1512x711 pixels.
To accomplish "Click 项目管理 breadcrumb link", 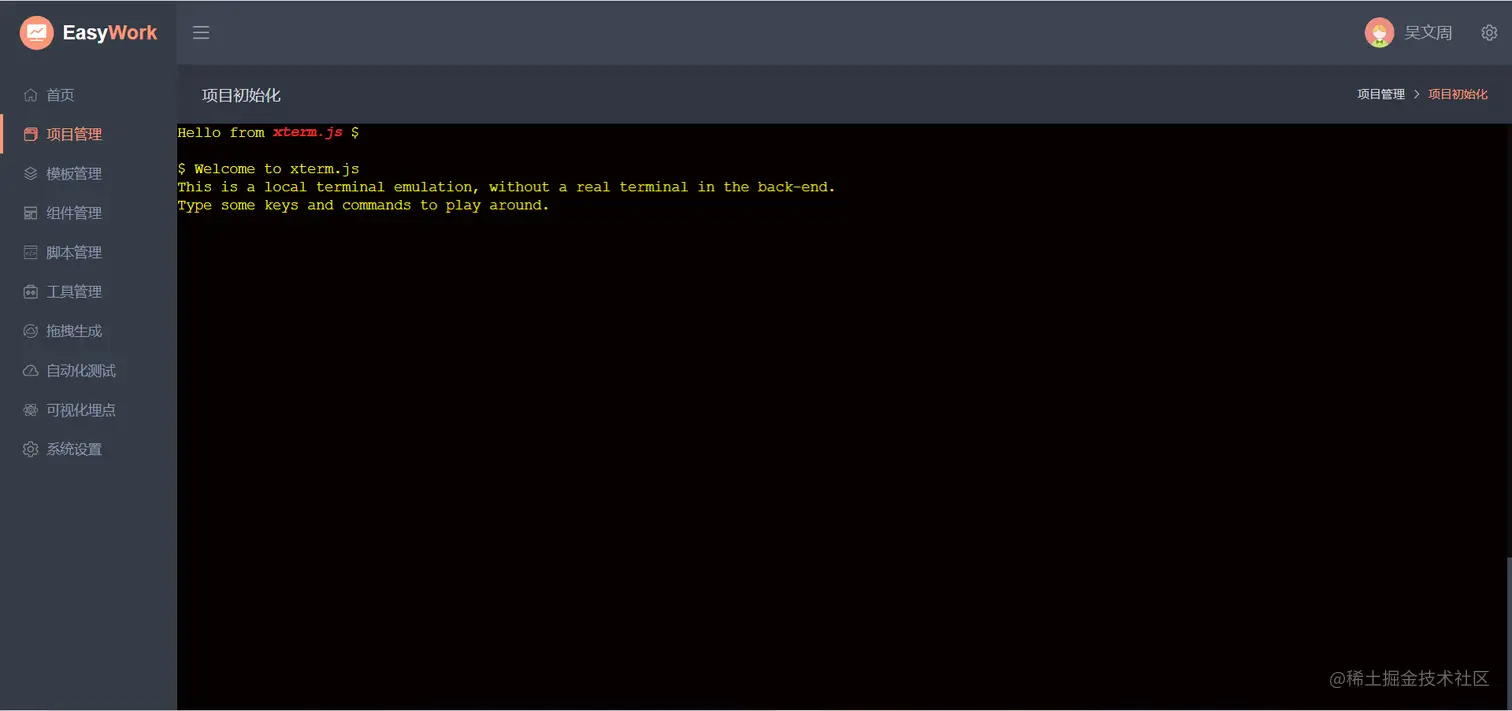I will (x=1380, y=94).
